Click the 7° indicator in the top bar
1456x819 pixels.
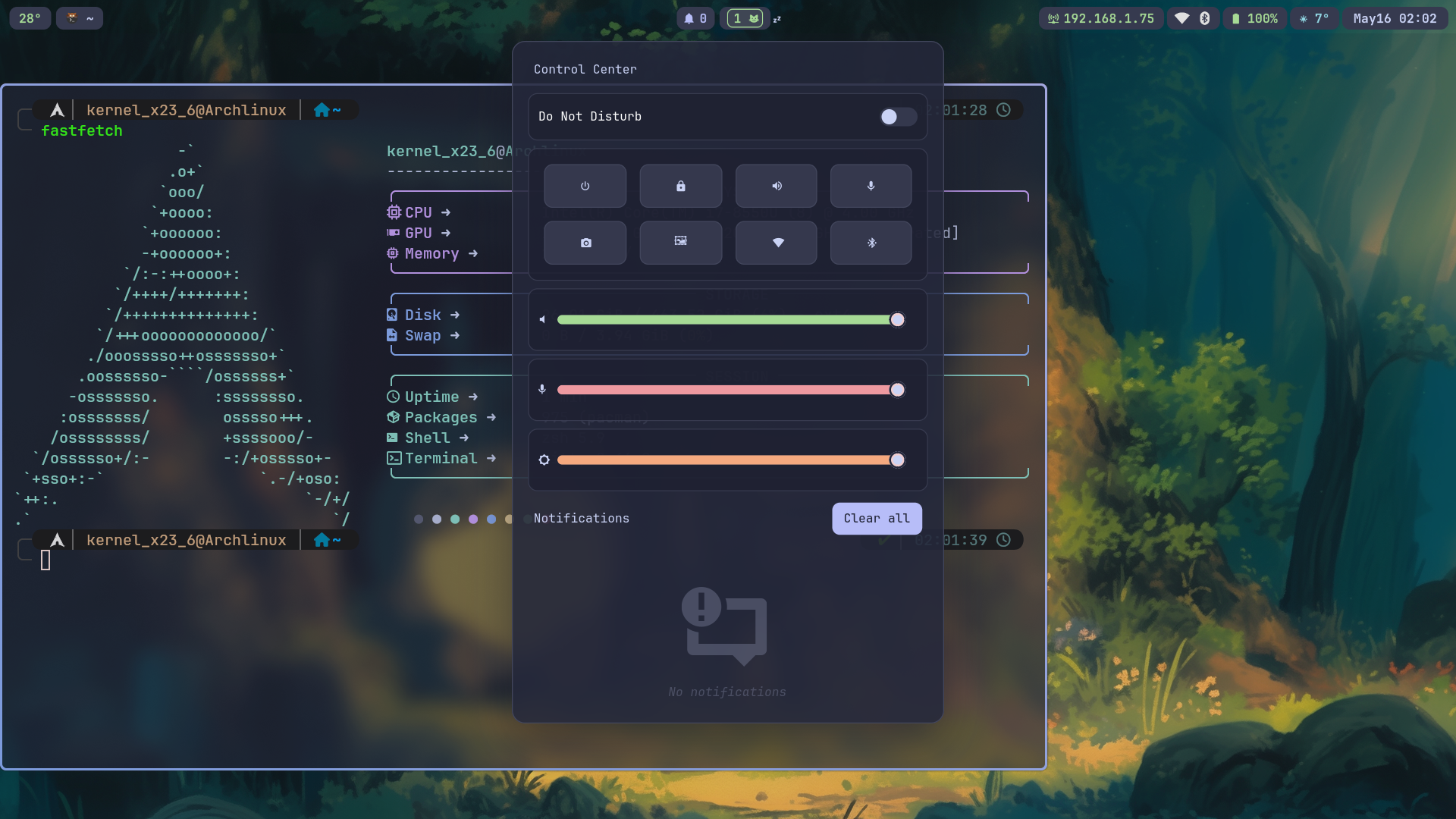pos(1314,18)
